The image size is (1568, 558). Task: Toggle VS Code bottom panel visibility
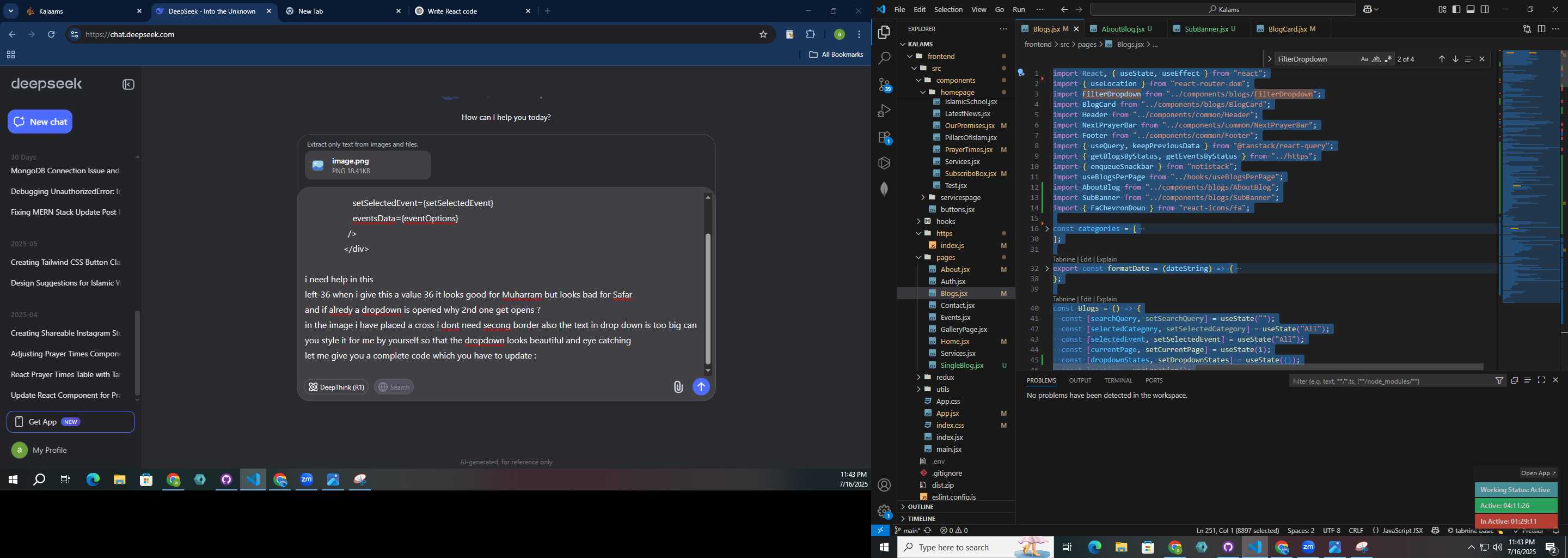(1470, 10)
